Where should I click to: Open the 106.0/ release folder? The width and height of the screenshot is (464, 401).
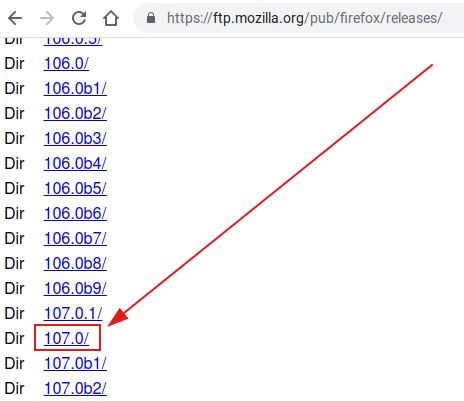tap(66, 63)
